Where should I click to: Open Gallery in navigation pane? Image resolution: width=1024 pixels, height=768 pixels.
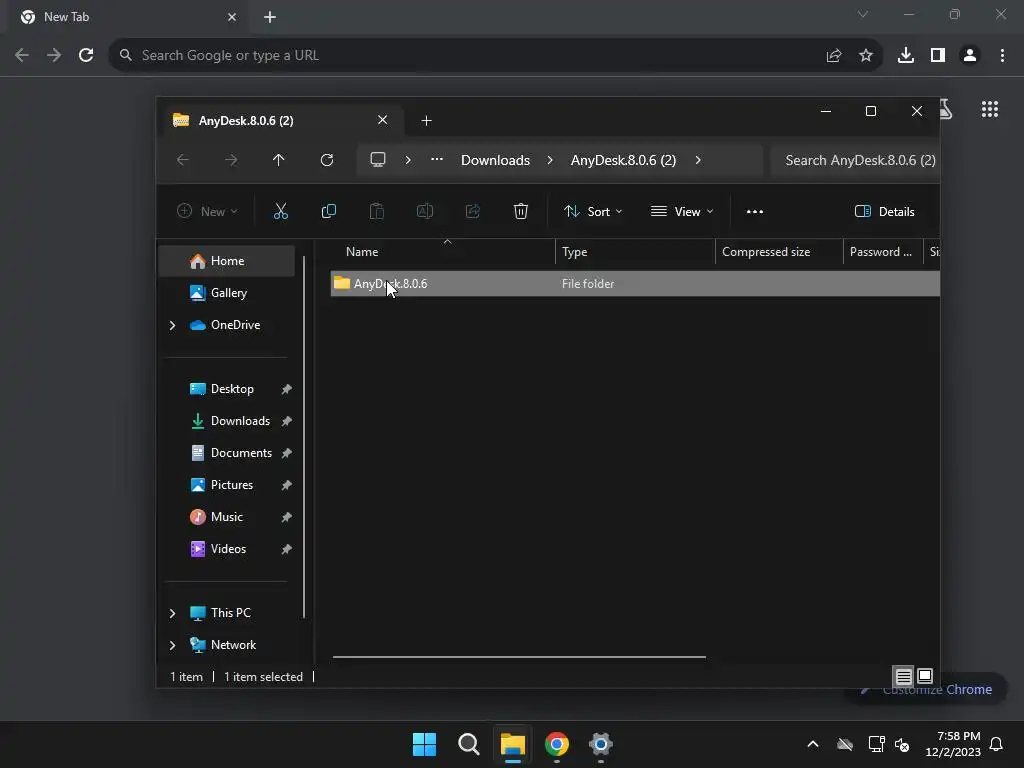[x=227, y=293]
